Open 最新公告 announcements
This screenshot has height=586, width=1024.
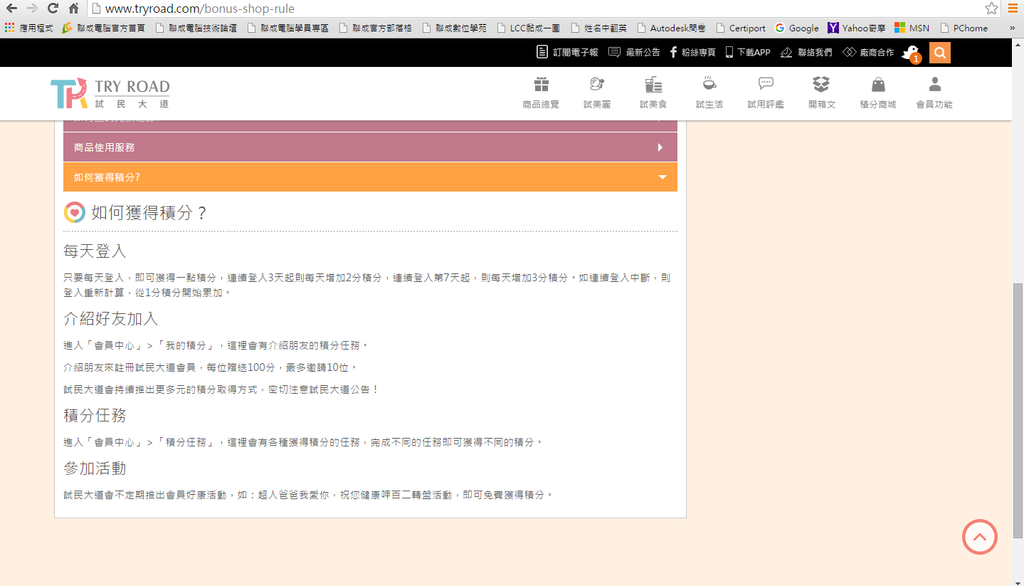(x=634, y=52)
